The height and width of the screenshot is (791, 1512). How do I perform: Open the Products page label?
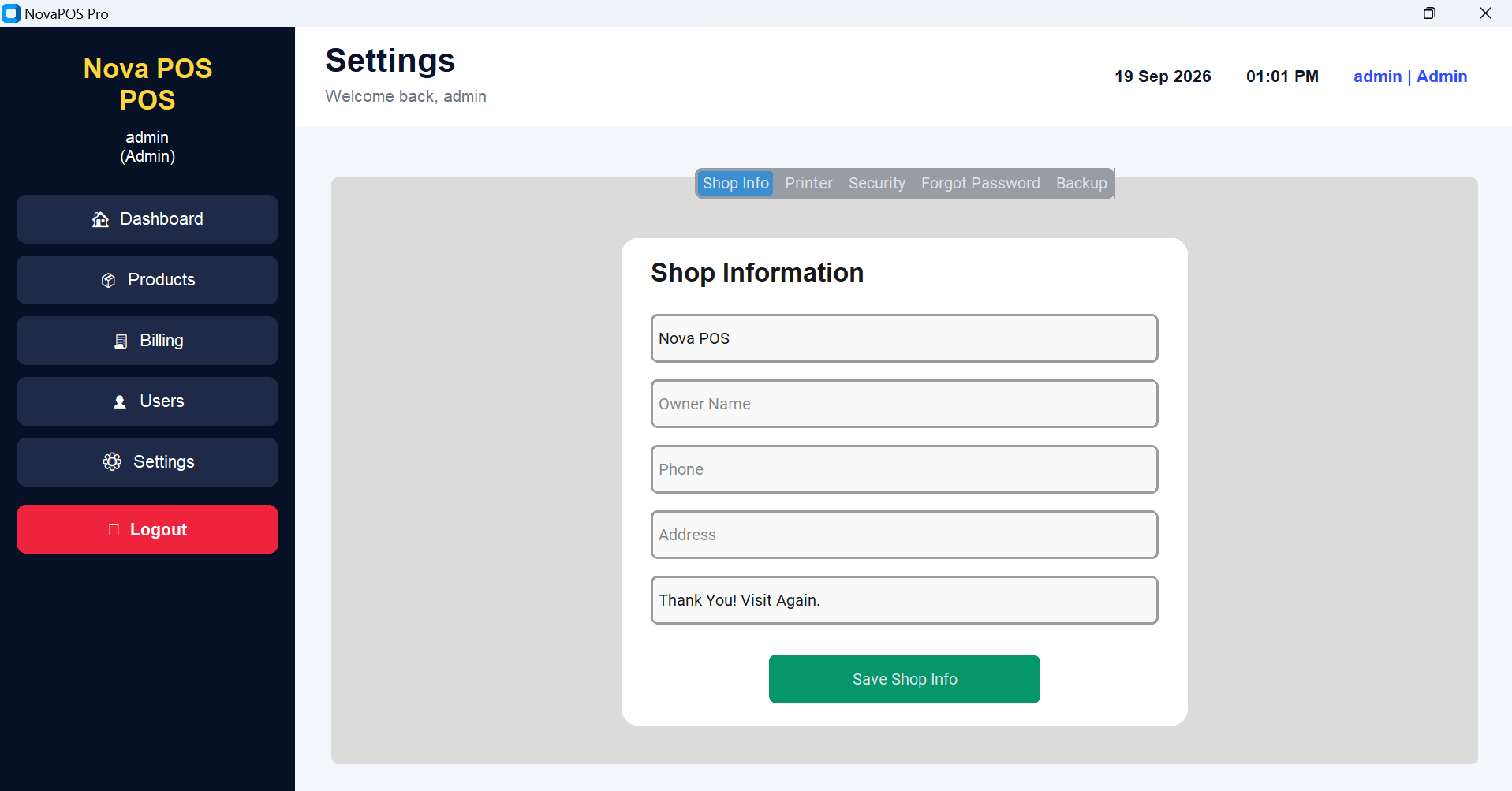click(x=162, y=280)
